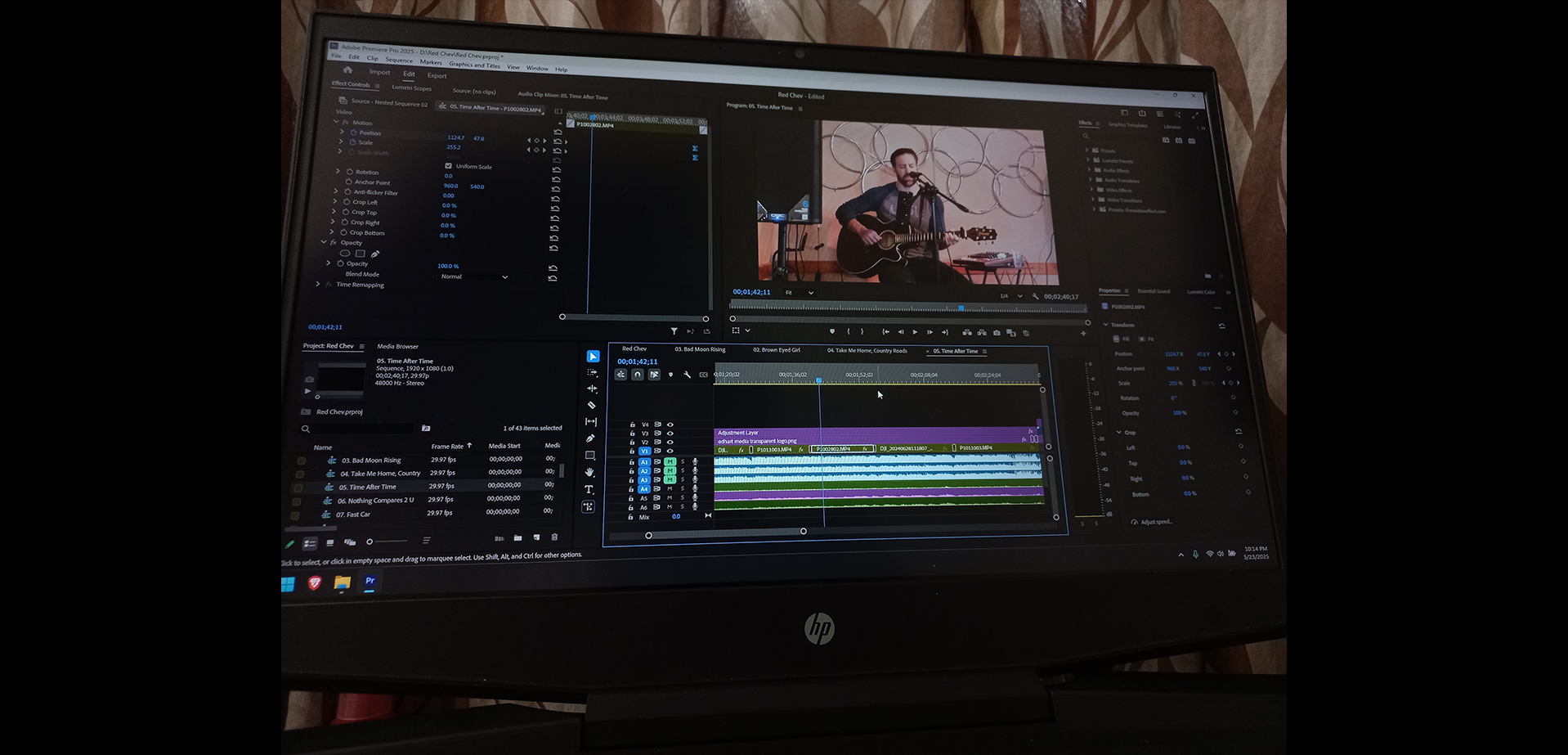Image resolution: width=1568 pixels, height=755 pixels.
Task: Switch to 03. Bad Moon Rising tab
Action: click(x=700, y=349)
